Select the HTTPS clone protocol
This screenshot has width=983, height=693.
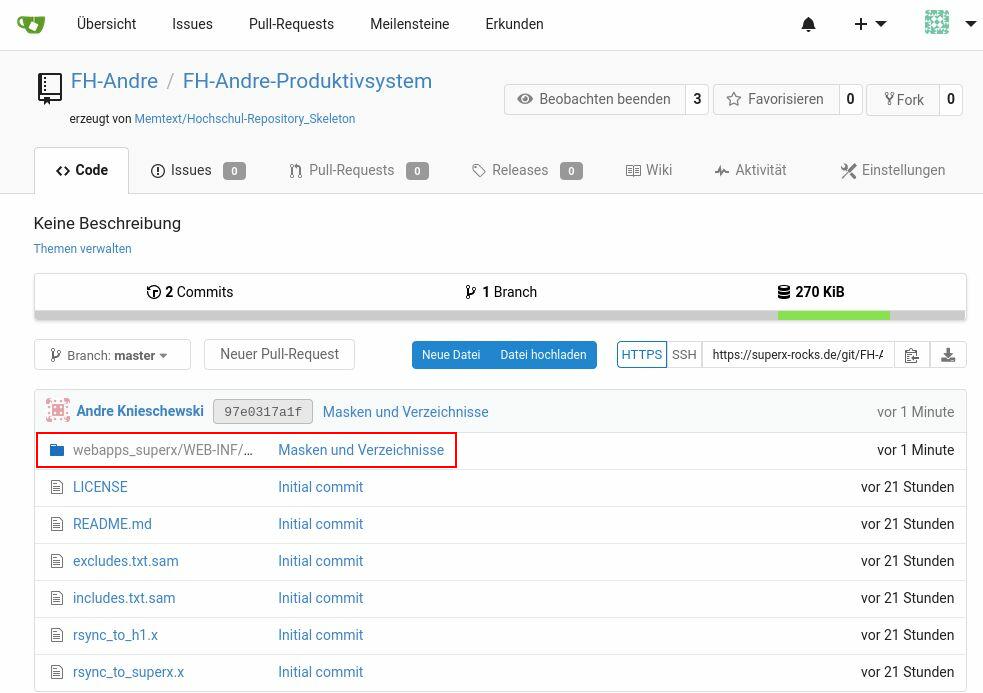coord(641,355)
